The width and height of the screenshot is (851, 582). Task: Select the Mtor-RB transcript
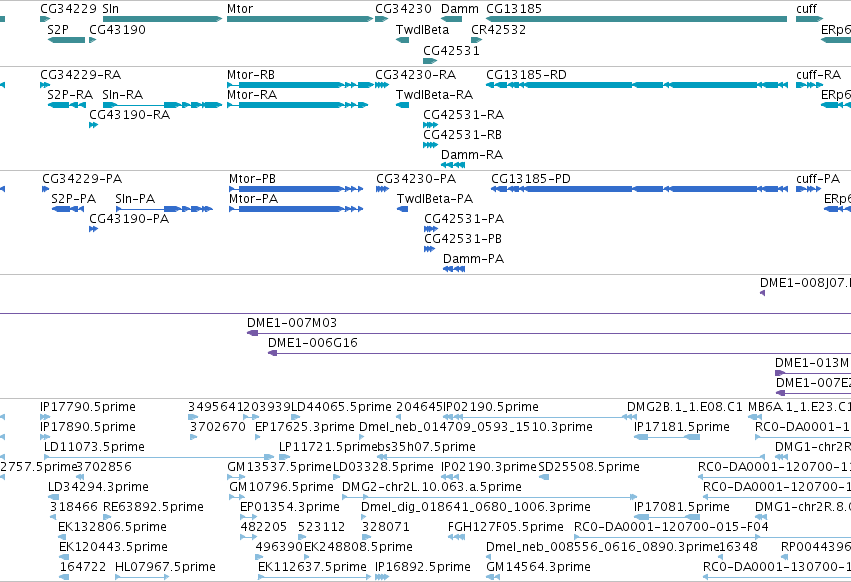point(300,85)
